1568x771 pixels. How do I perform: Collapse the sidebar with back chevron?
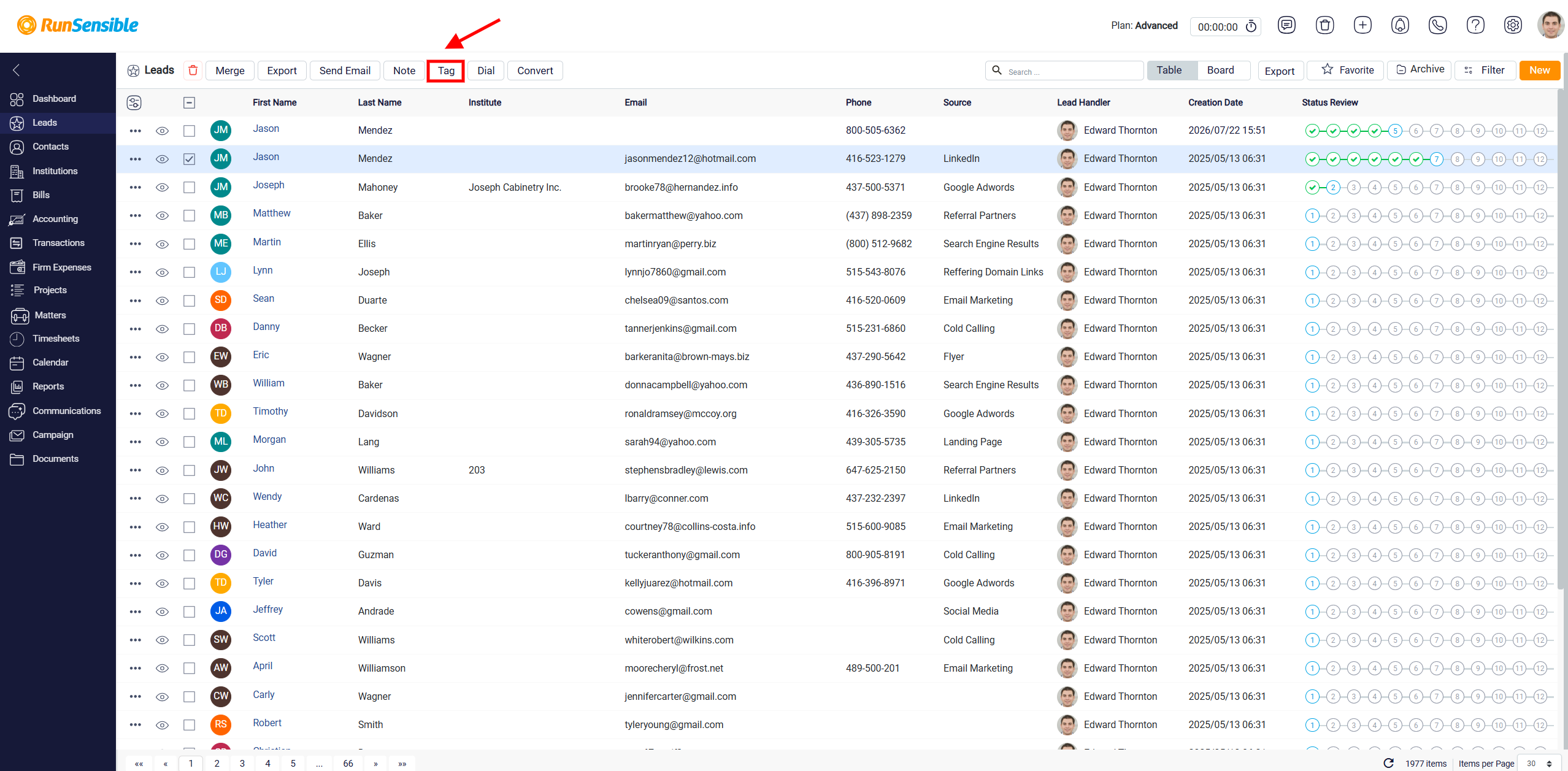tap(17, 70)
